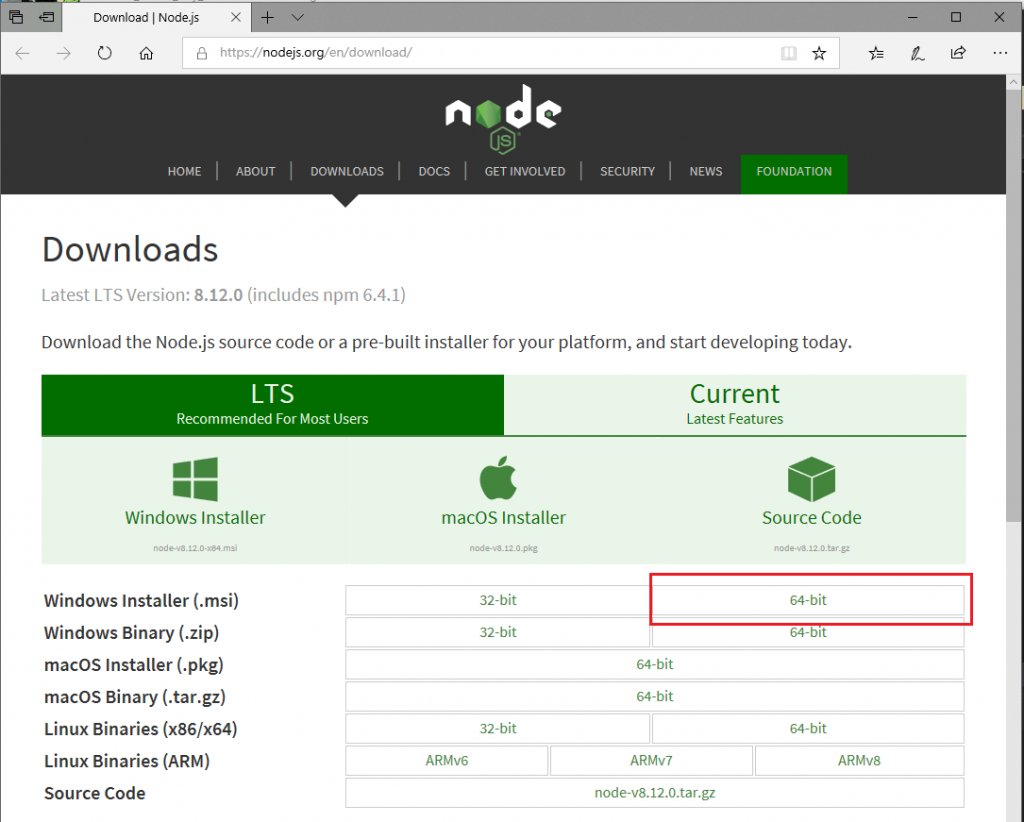The image size is (1024, 822).
Task: Download macOS Binary .tar.gz 64-bit
Action: pos(654,696)
